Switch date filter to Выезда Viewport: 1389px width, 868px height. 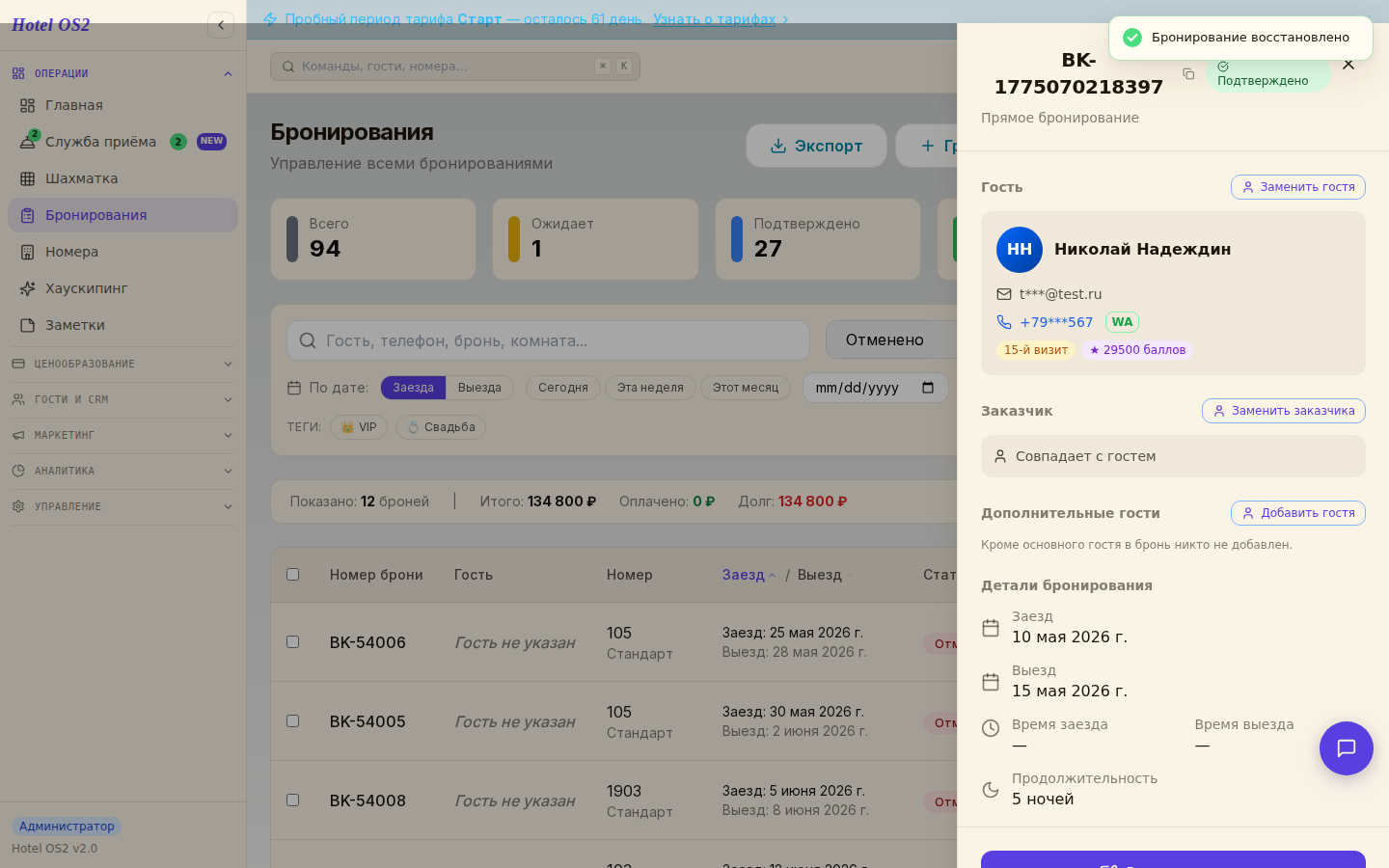479,388
